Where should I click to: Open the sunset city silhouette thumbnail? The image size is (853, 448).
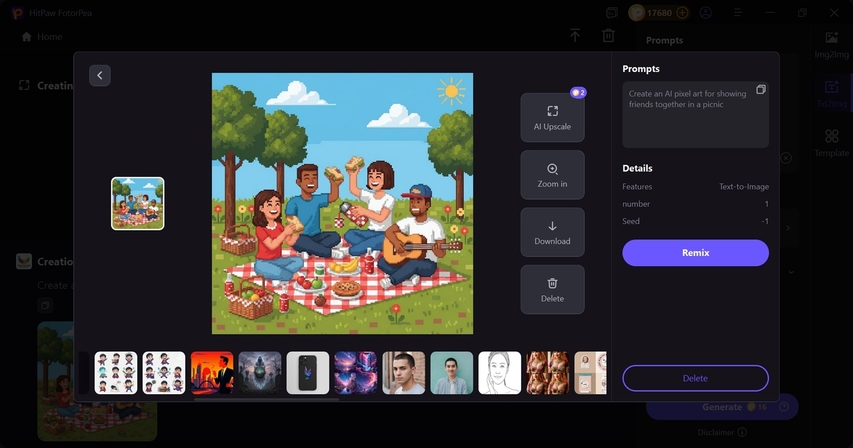pyautogui.click(x=212, y=373)
